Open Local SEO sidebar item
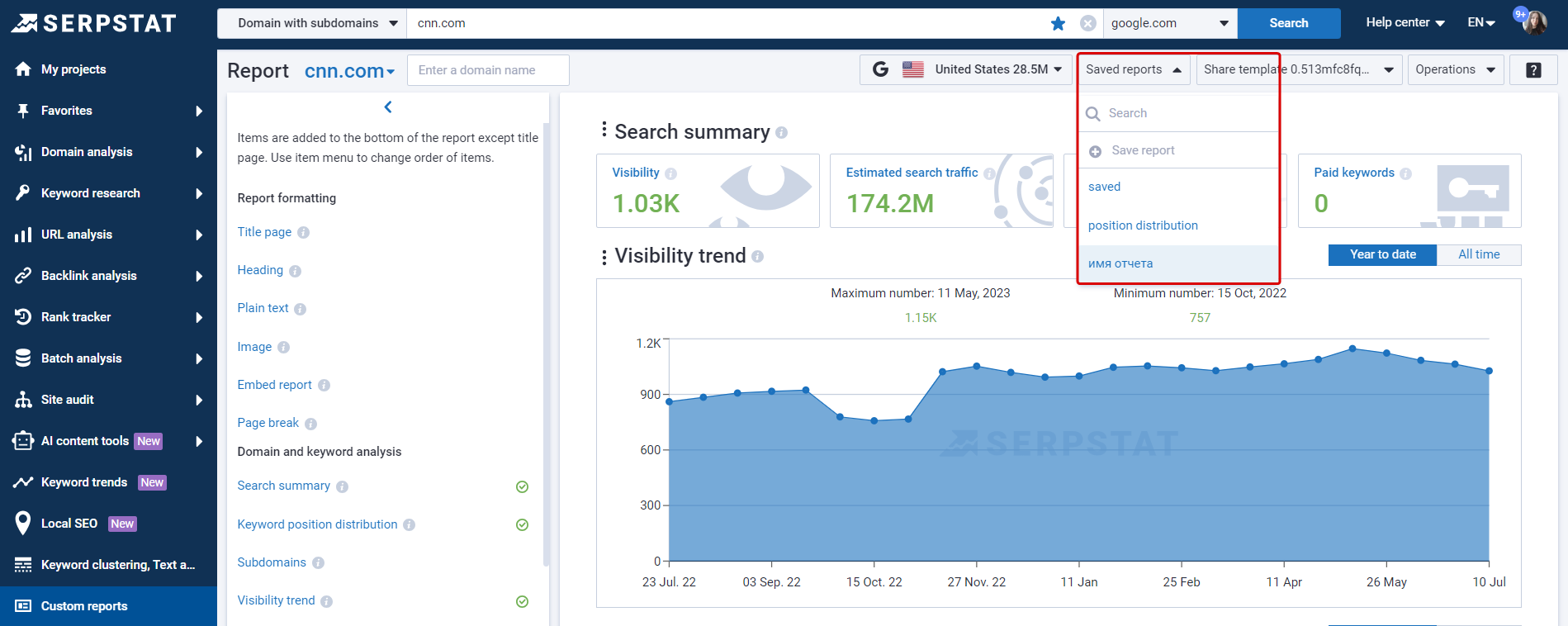This screenshot has height=626, width=1568. pyautogui.click(x=108, y=524)
